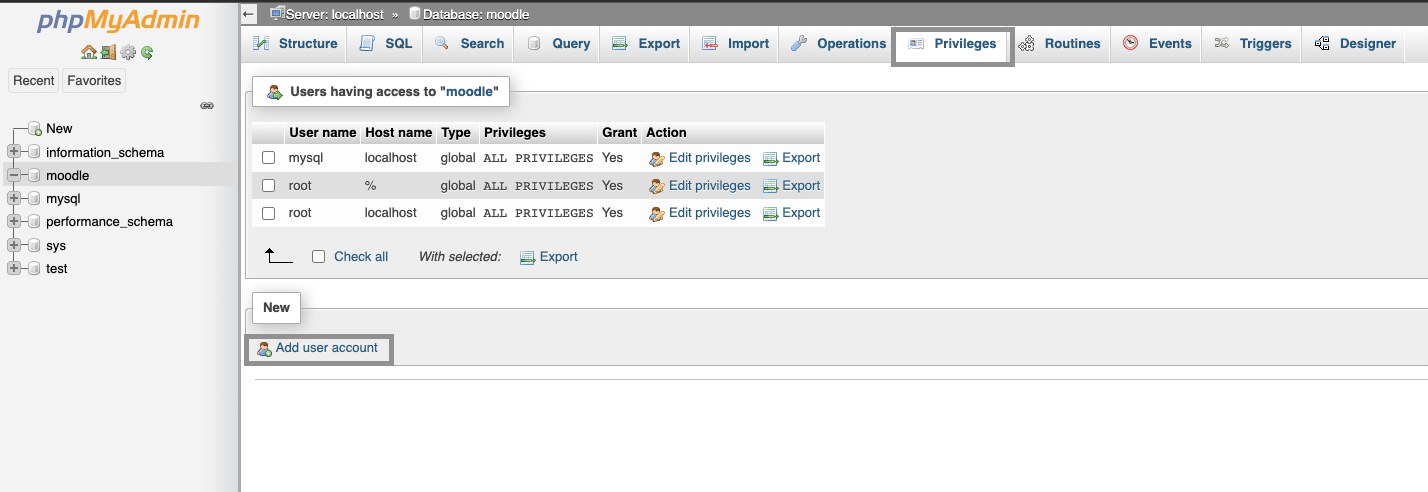Click Server: localhost breadcrumb

[334, 15]
